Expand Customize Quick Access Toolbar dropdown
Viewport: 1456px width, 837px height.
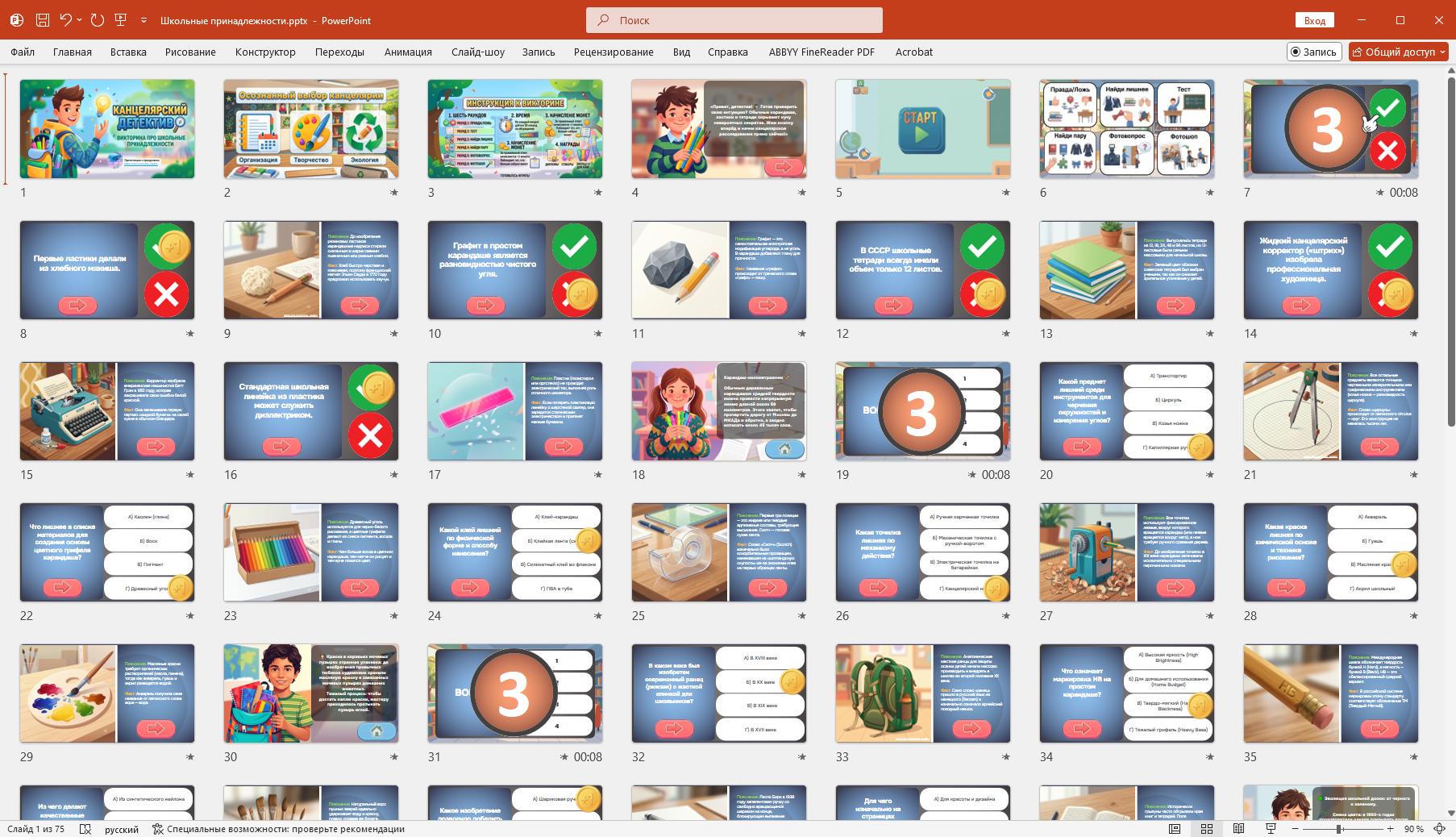point(144,20)
